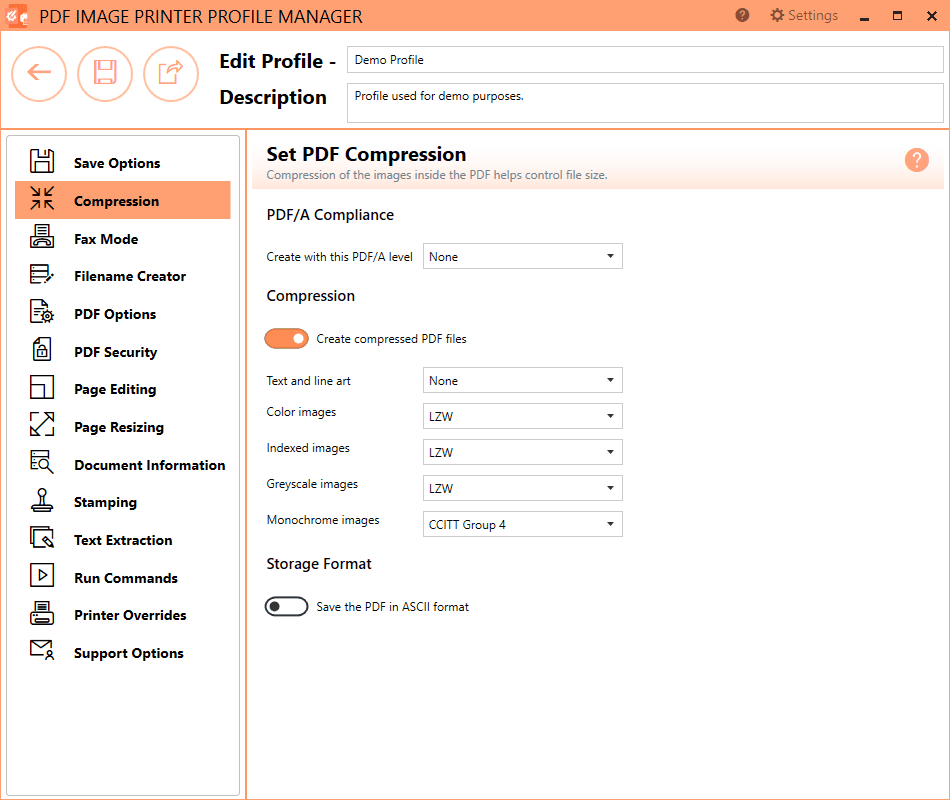This screenshot has height=800, width=950.
Task: Click the Document Information magnifier icon
Action: [42, 462]
